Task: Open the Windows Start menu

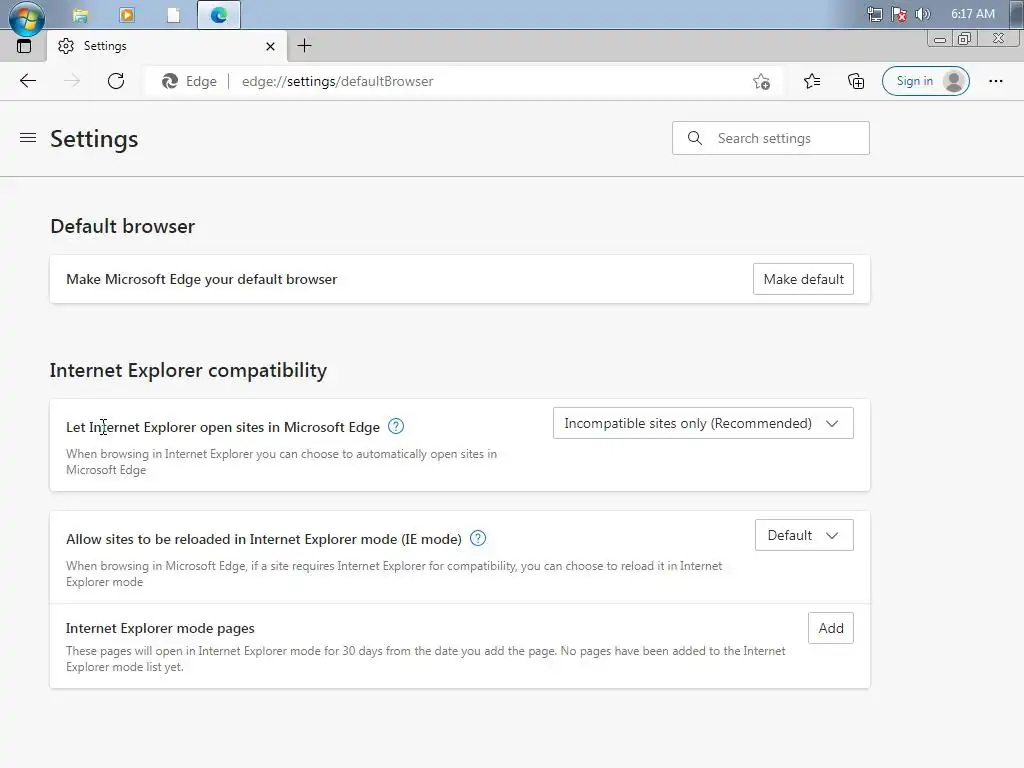Action: (27, 17)
